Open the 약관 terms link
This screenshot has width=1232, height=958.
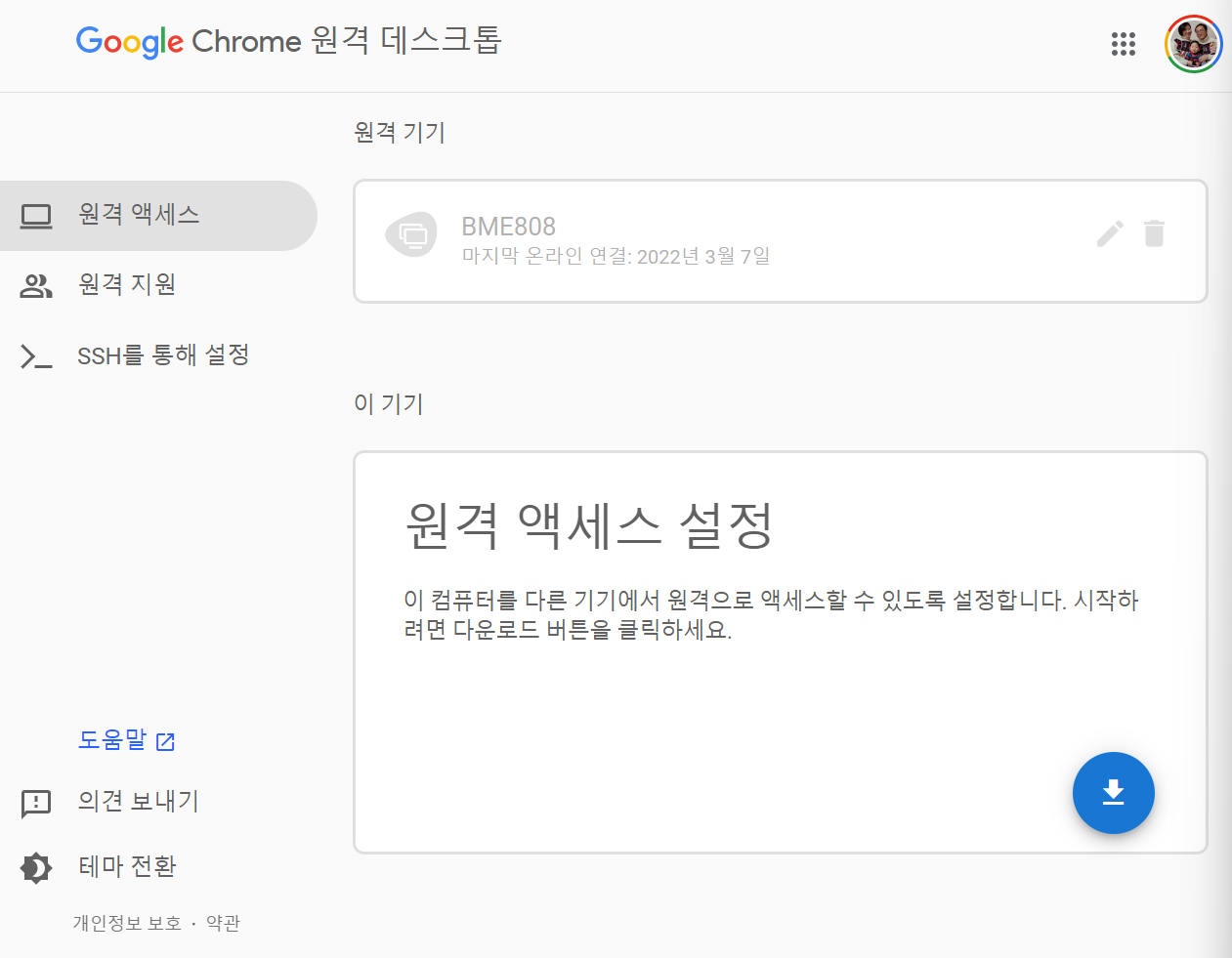223,923
